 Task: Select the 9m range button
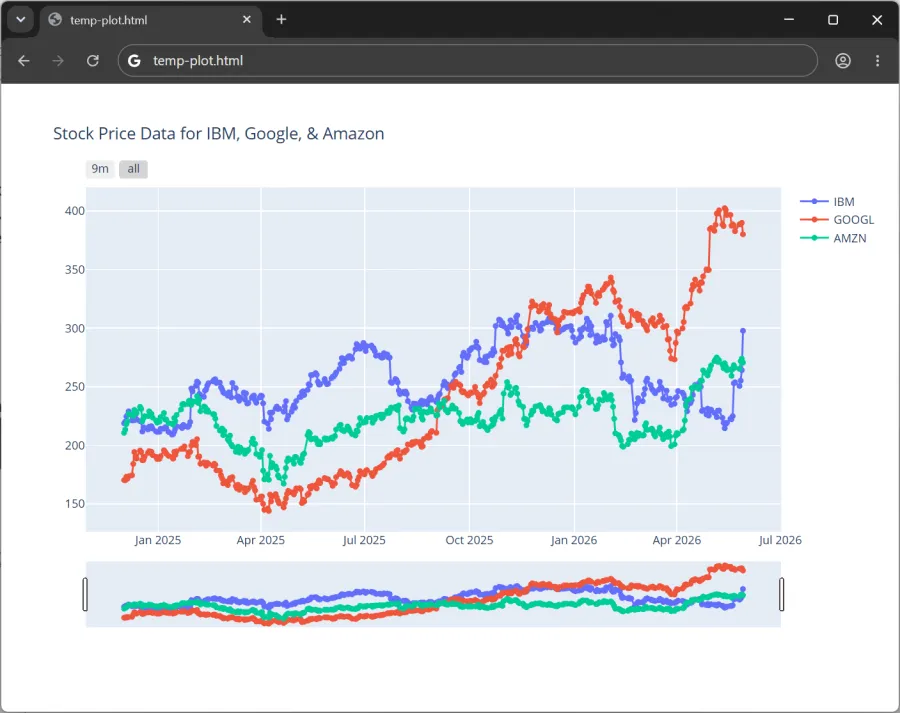tap(100, 169)
